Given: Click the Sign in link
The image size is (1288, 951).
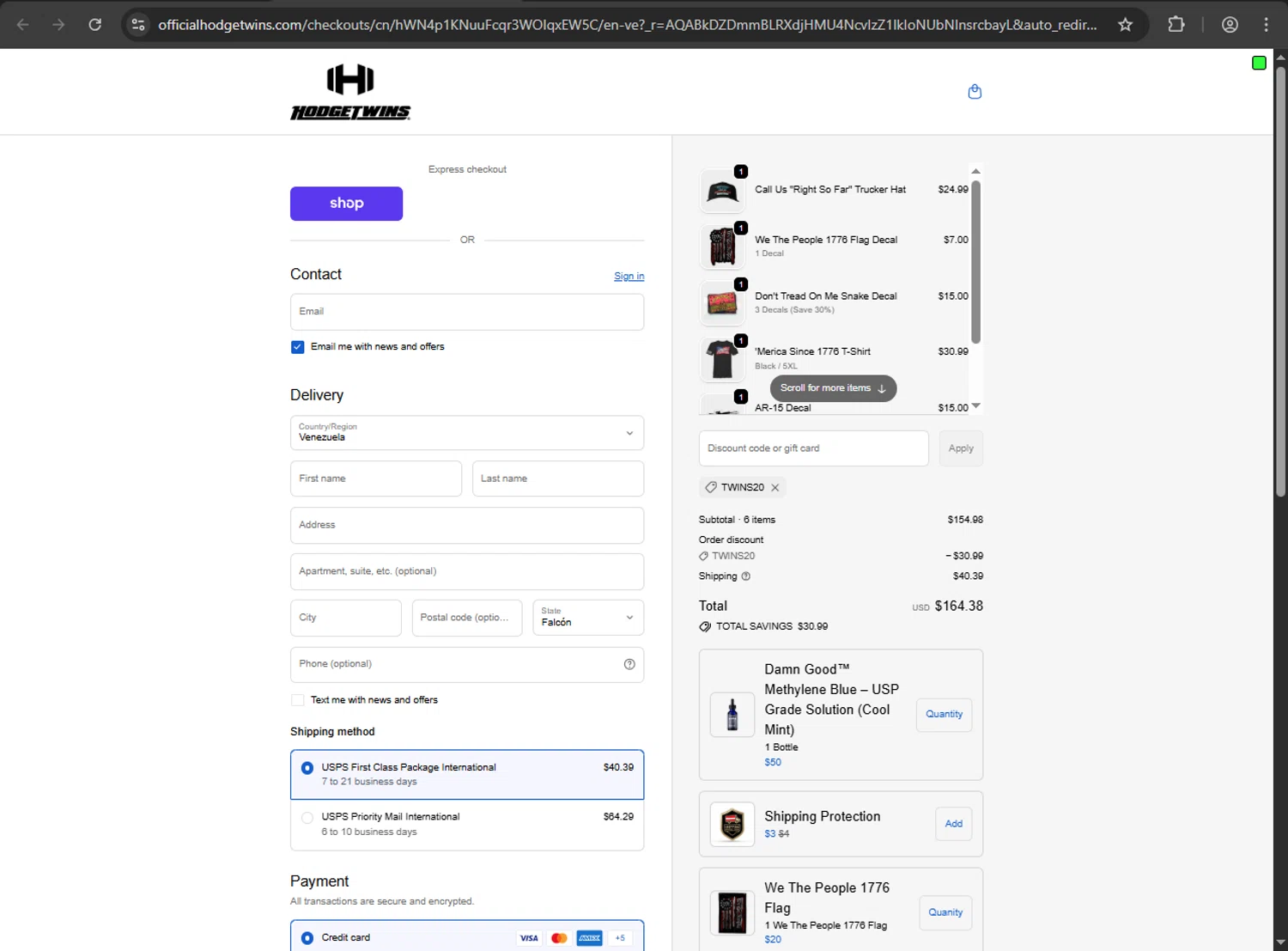Looking at the screenshot, I should click(x=629, y=276).
